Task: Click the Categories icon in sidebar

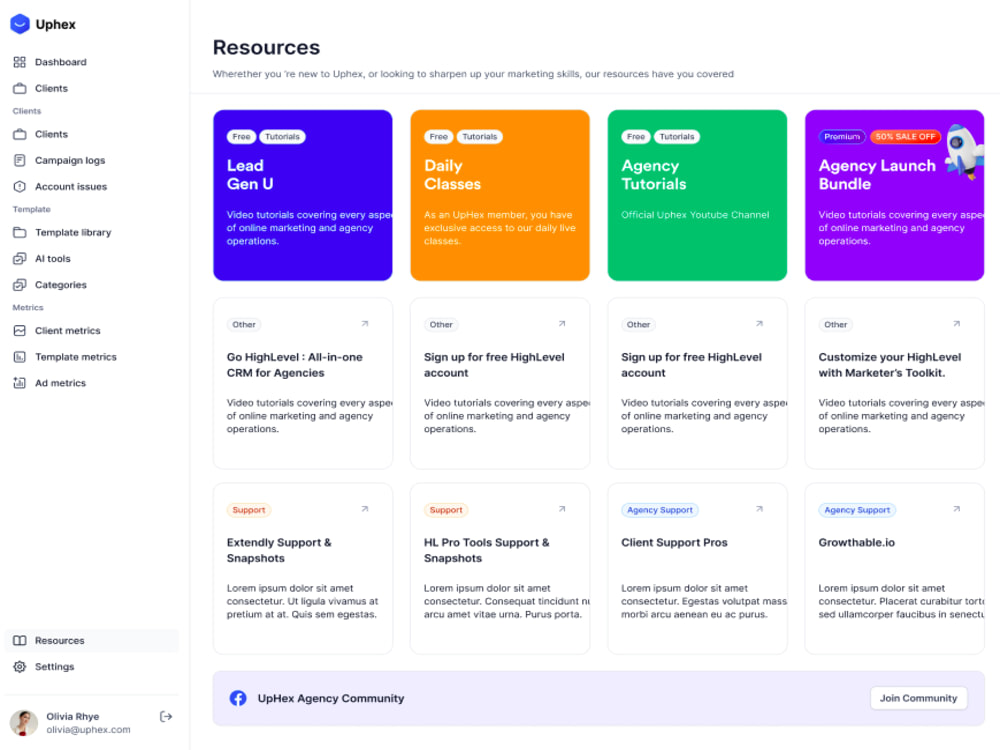Action: pyautogui.click(x=20, y=284)
